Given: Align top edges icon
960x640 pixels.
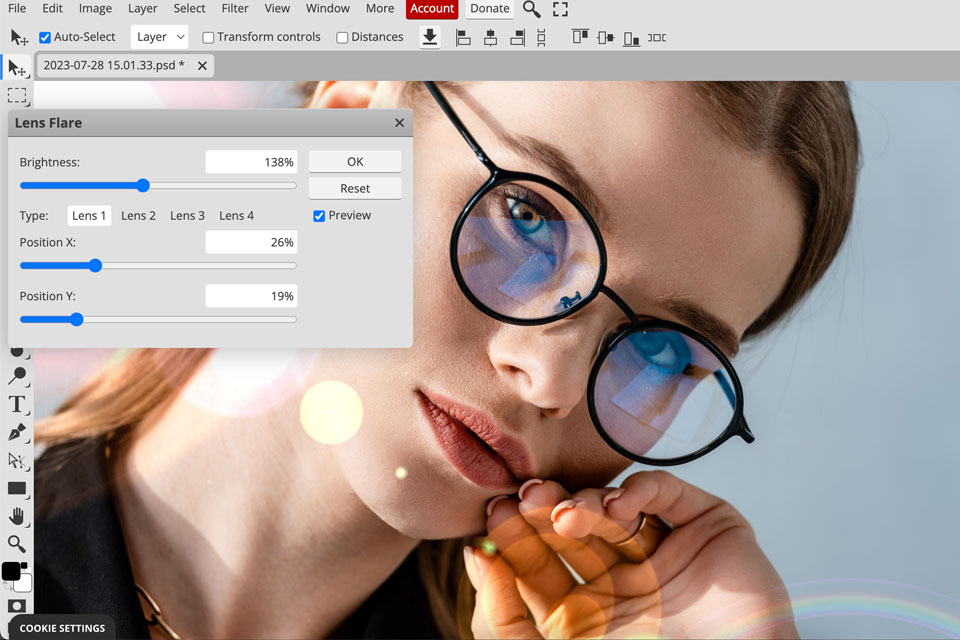Looking at the screenshot, I should tap(580, 37).
